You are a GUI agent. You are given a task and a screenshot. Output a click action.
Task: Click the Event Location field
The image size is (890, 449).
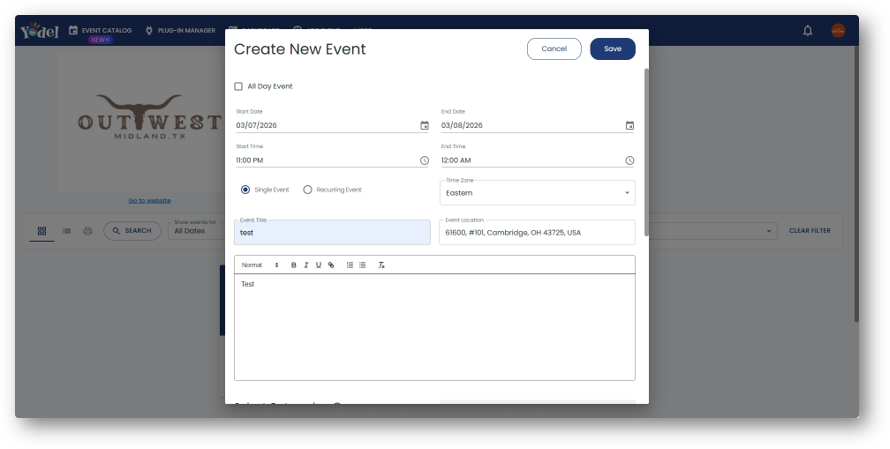[x=538, y=233]
